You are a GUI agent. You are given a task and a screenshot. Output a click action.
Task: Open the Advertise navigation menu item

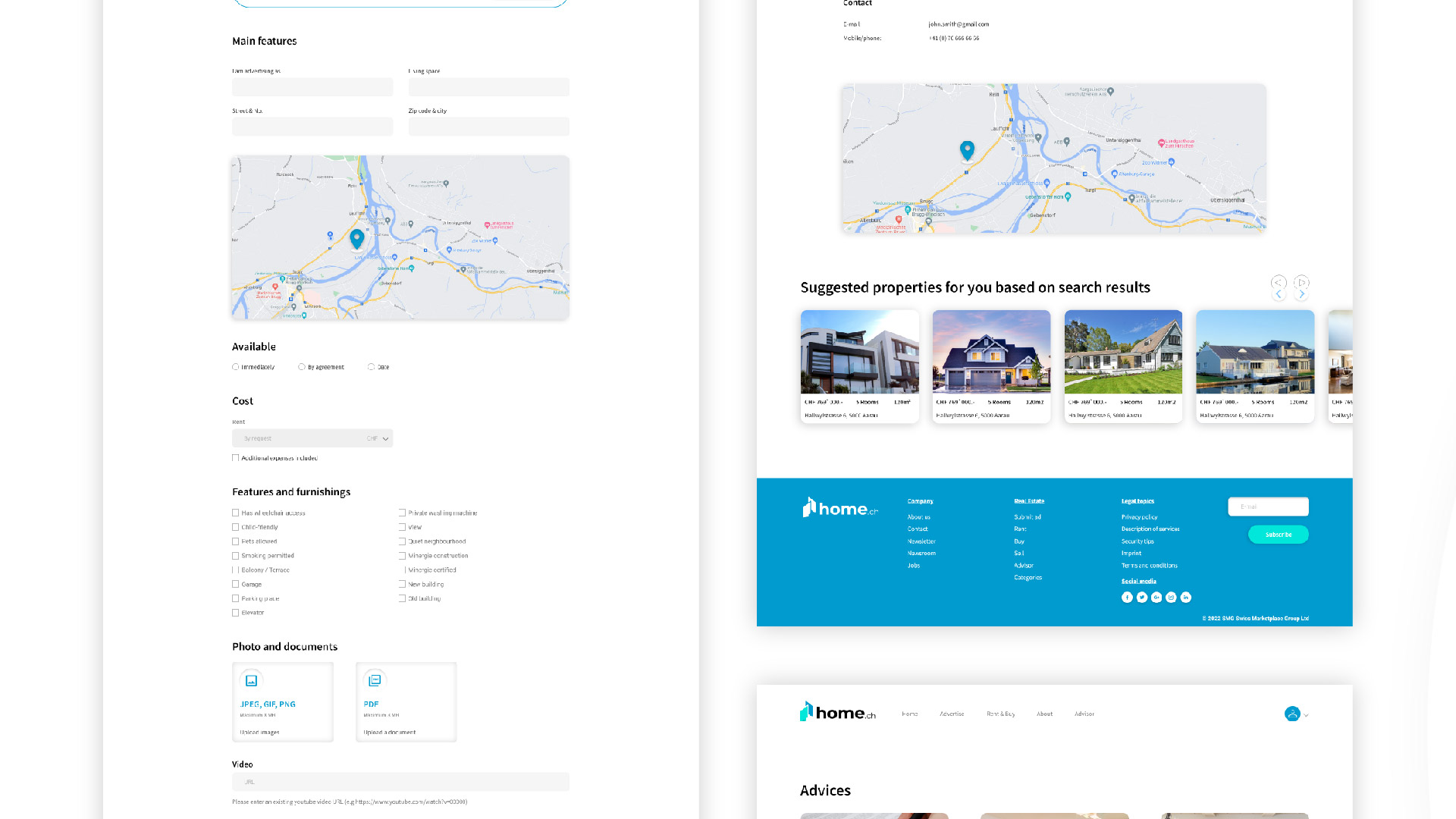[952, 714]
